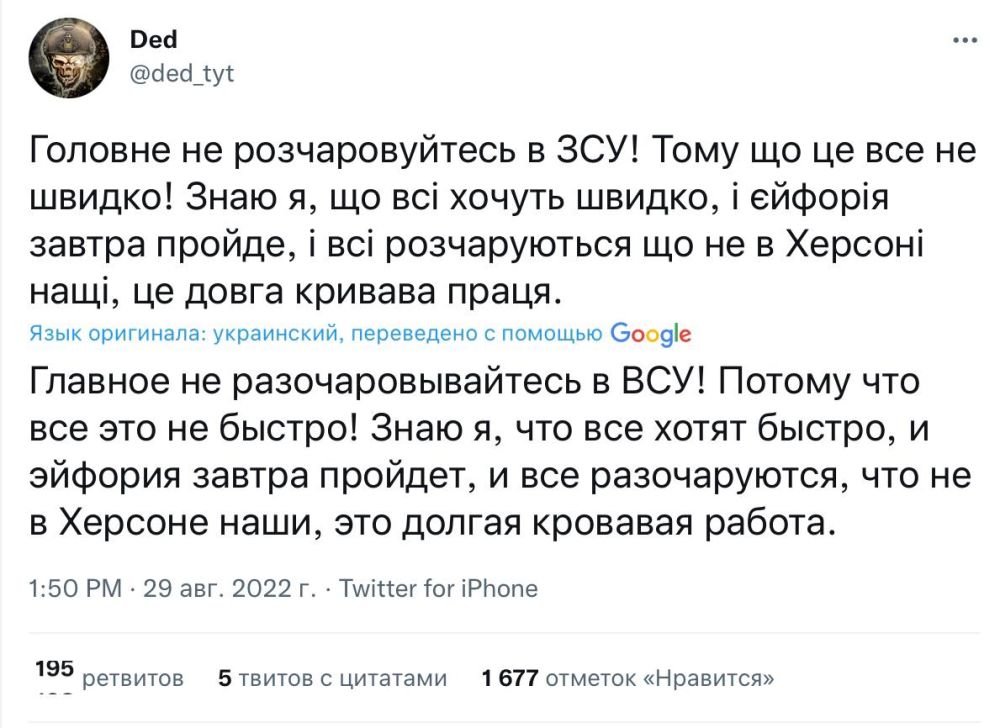Open Ded's skull profile avatar
The image size is (1000, 728).
(x=67, y=57)
